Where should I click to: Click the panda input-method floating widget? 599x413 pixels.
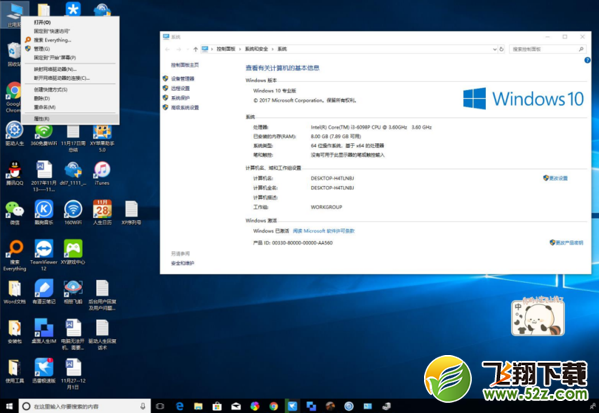coord(538,317)
